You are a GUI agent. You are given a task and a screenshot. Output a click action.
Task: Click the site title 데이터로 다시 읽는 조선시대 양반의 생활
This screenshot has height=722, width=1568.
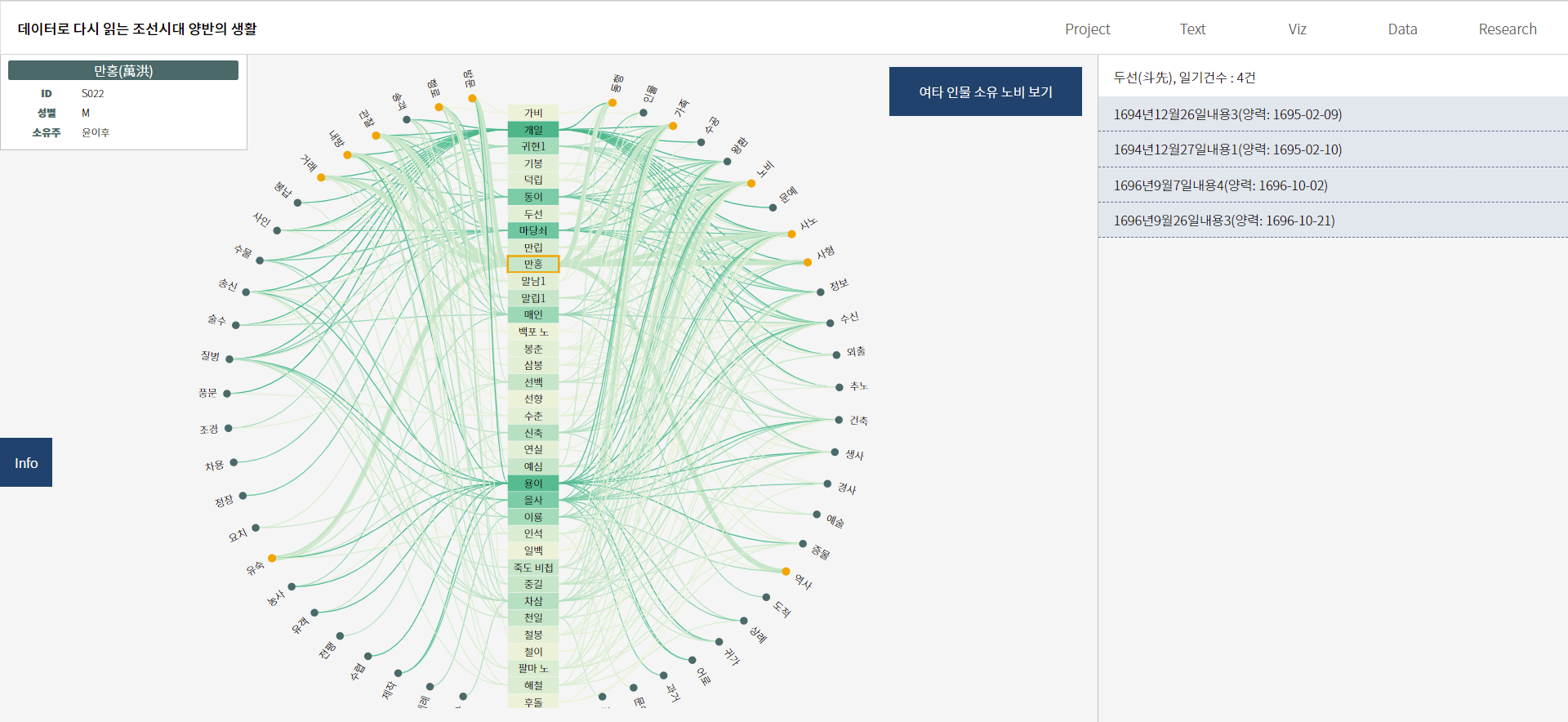pyautogui.click(x=137, y=29)
